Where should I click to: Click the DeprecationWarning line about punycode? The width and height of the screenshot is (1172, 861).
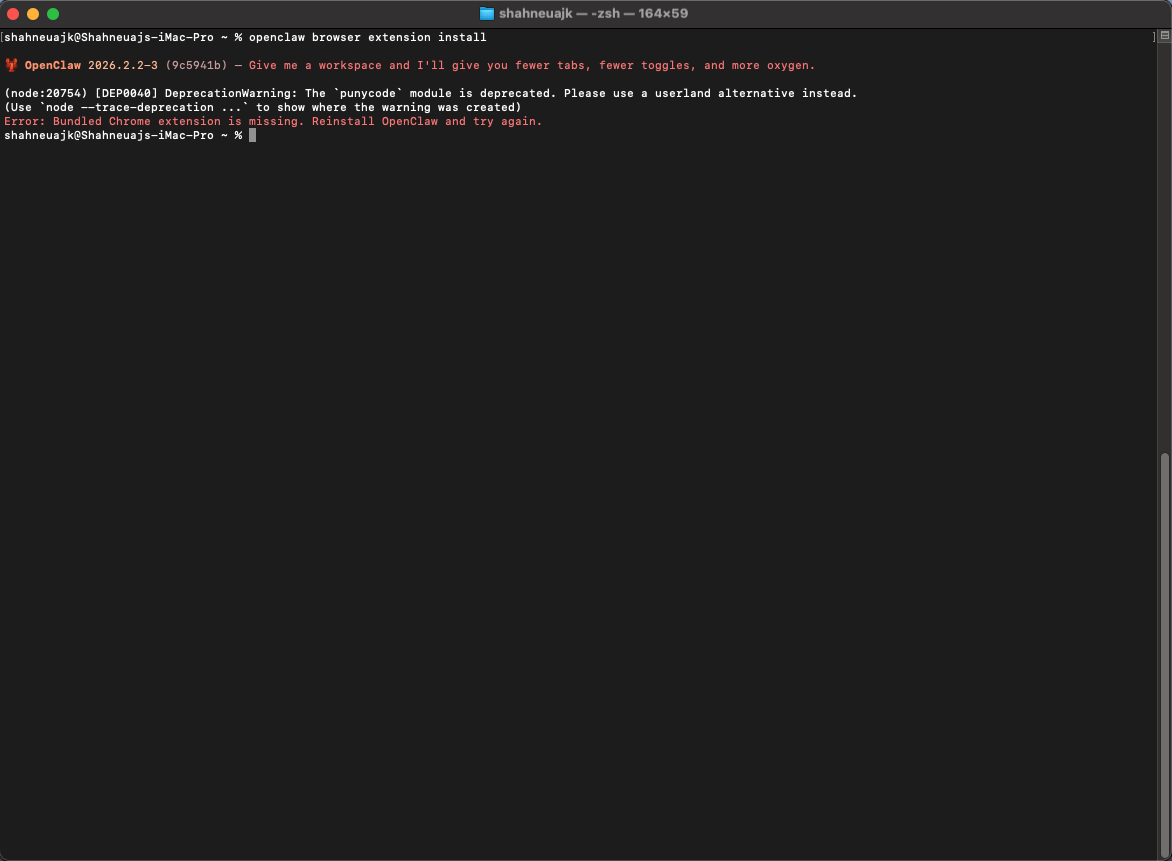pos(430,93)
